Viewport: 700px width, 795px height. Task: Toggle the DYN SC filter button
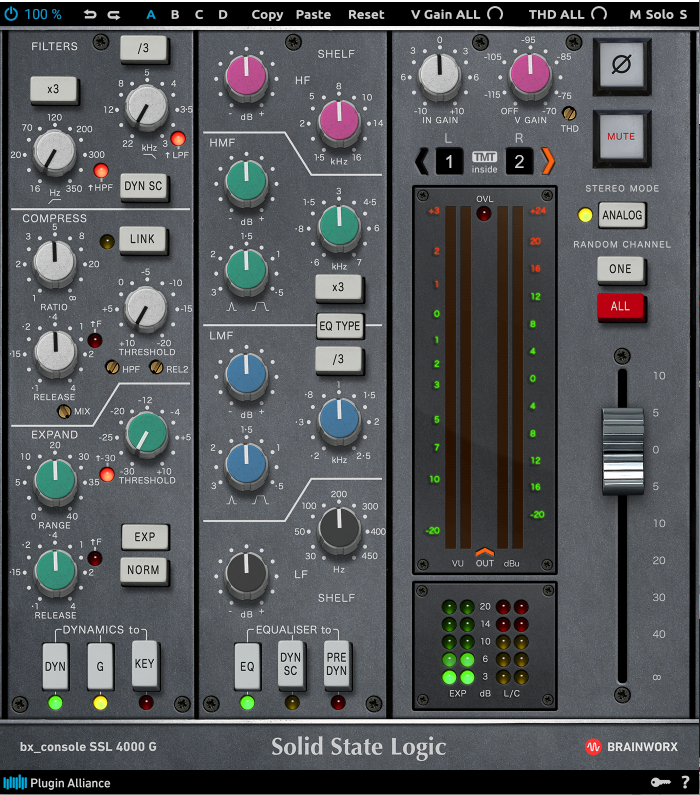coord(143,187)
